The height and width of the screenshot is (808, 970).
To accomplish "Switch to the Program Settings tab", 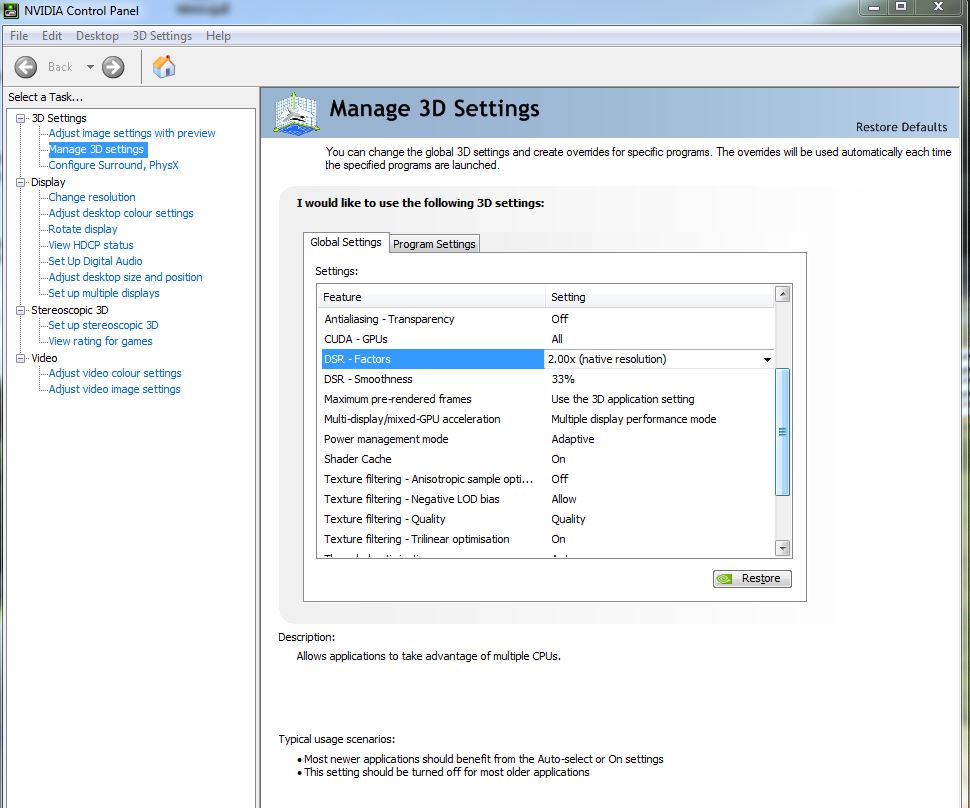I will click(x=434, y=244).
